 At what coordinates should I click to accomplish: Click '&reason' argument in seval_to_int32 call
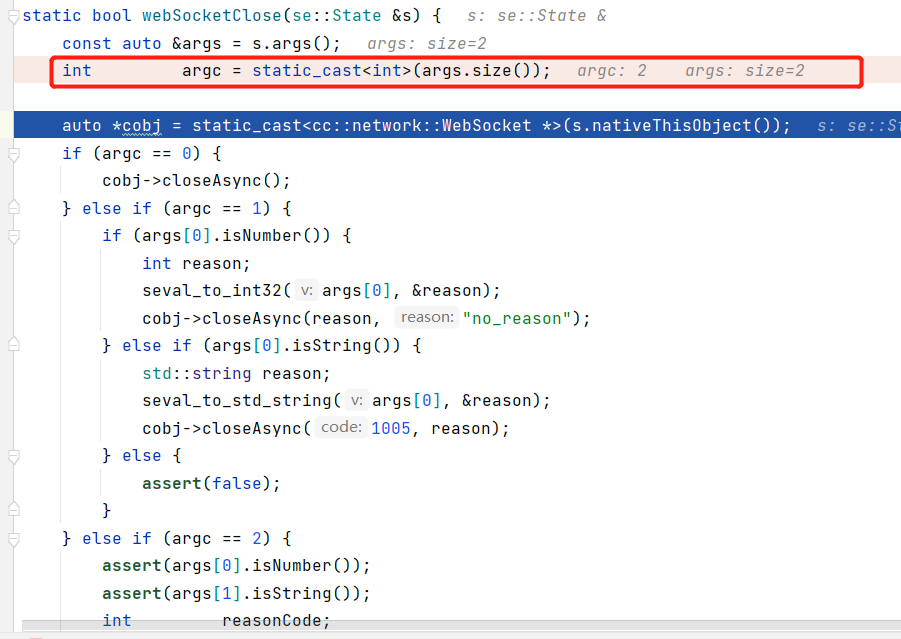pyautogui.click(x=446, y=291)
